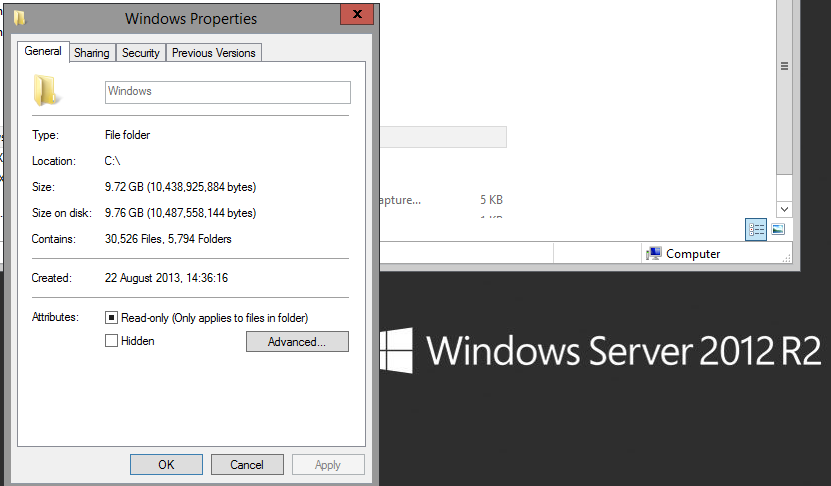The width and height of the screenshot is (831, 486).
Task: Click the Location value C:\
Action: tap(112, 161)
